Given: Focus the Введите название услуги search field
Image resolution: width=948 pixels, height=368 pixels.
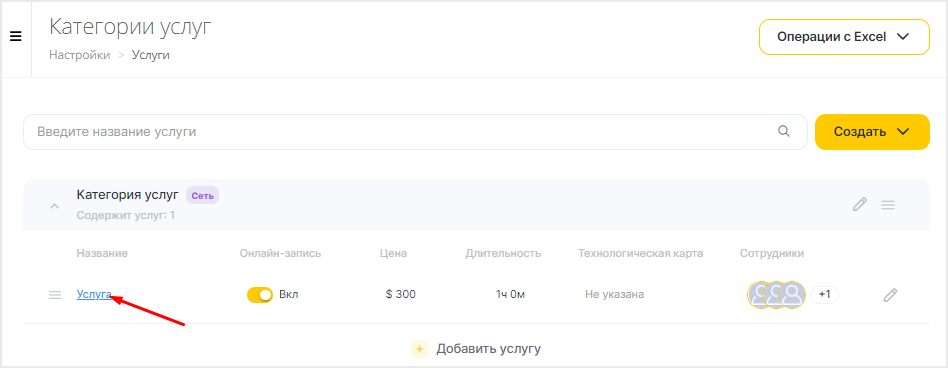Looking at the screenshot, I should pyautogui.click(x=415, y=132).
